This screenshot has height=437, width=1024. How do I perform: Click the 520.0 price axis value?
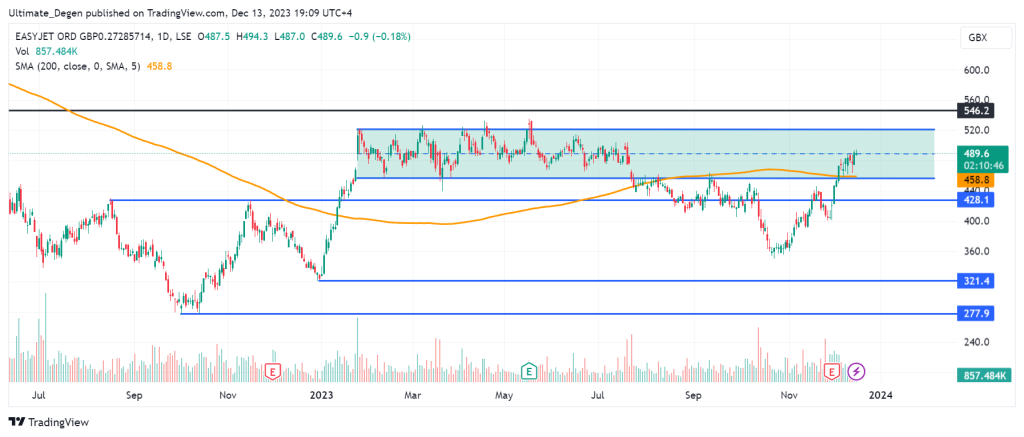(x=974, y=131)
